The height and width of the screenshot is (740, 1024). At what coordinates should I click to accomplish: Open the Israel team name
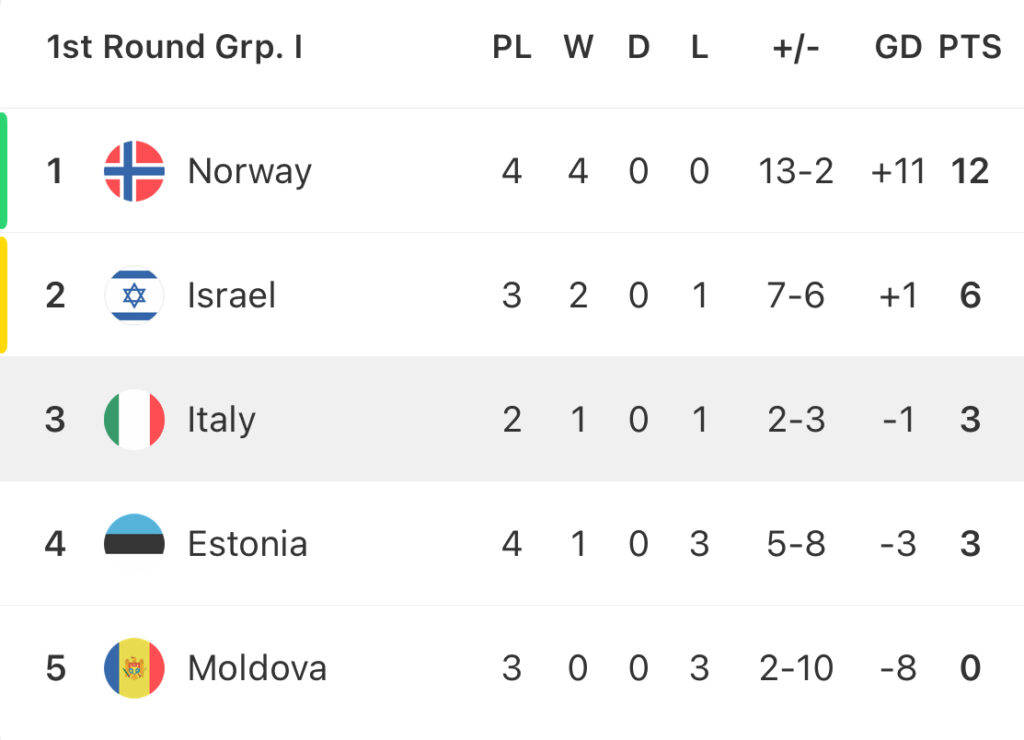[231, 296]
